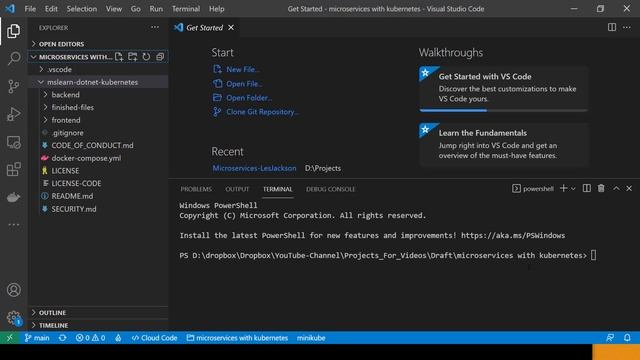Synchronize changes icon in status bar
Viewport: 640px width, 360px height.
pyautogui.click(x=62, y=338)
